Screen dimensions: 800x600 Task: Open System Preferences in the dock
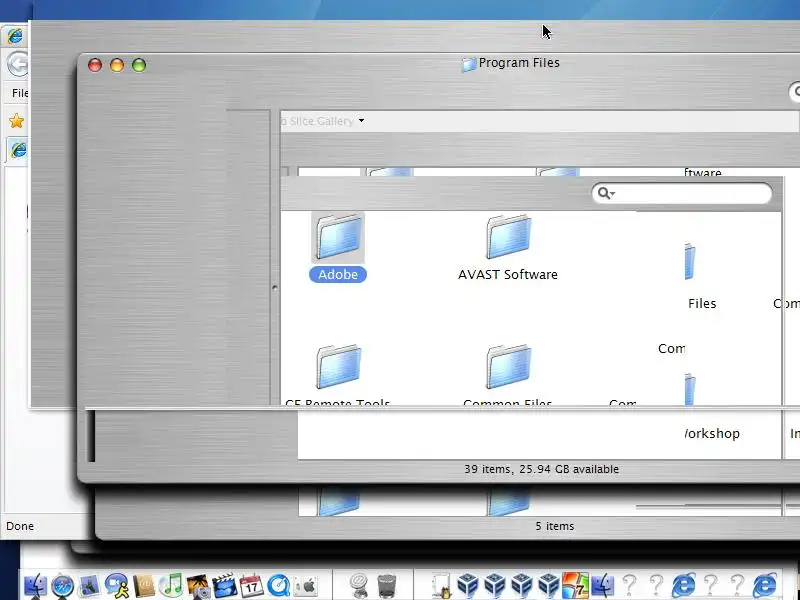click(306, 585)
